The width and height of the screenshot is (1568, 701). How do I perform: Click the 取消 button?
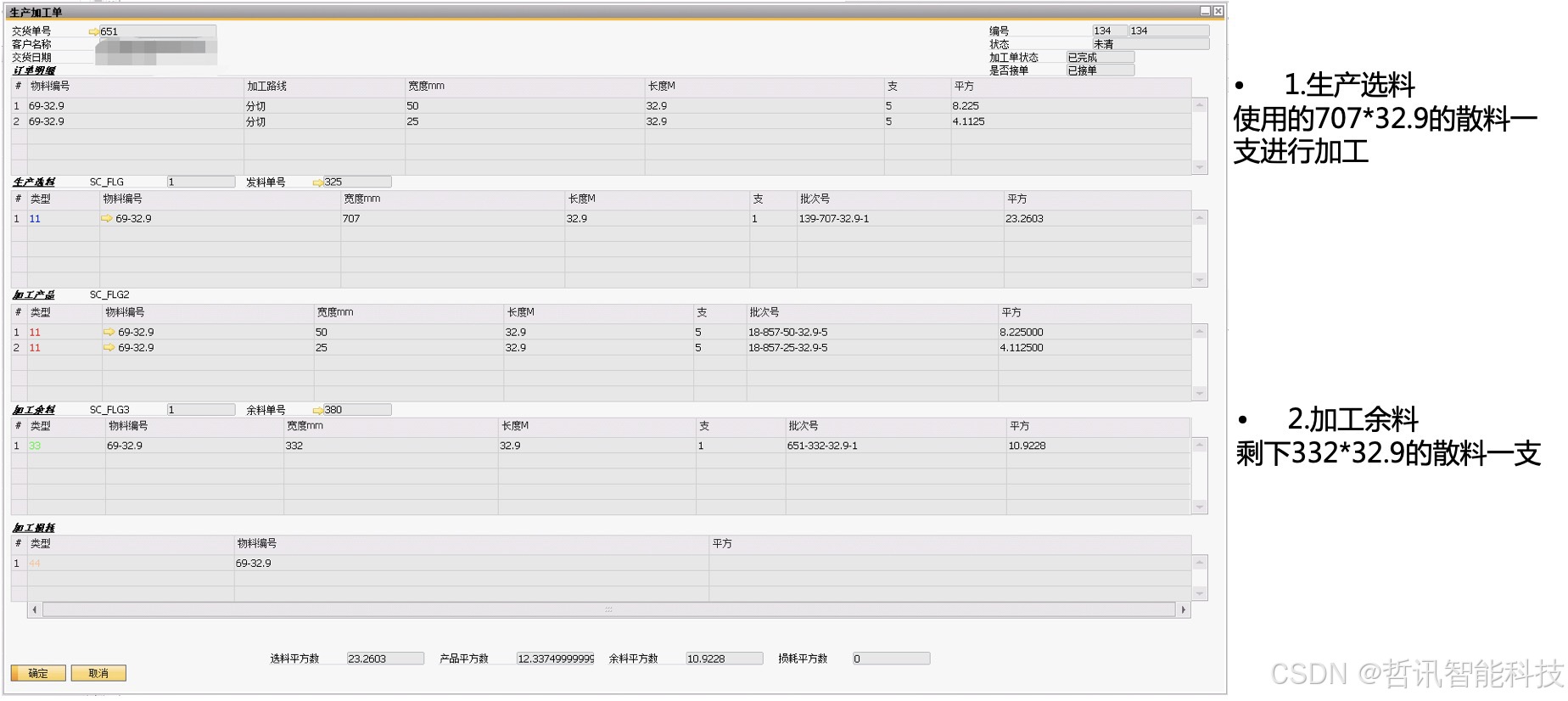click(98, 674)
